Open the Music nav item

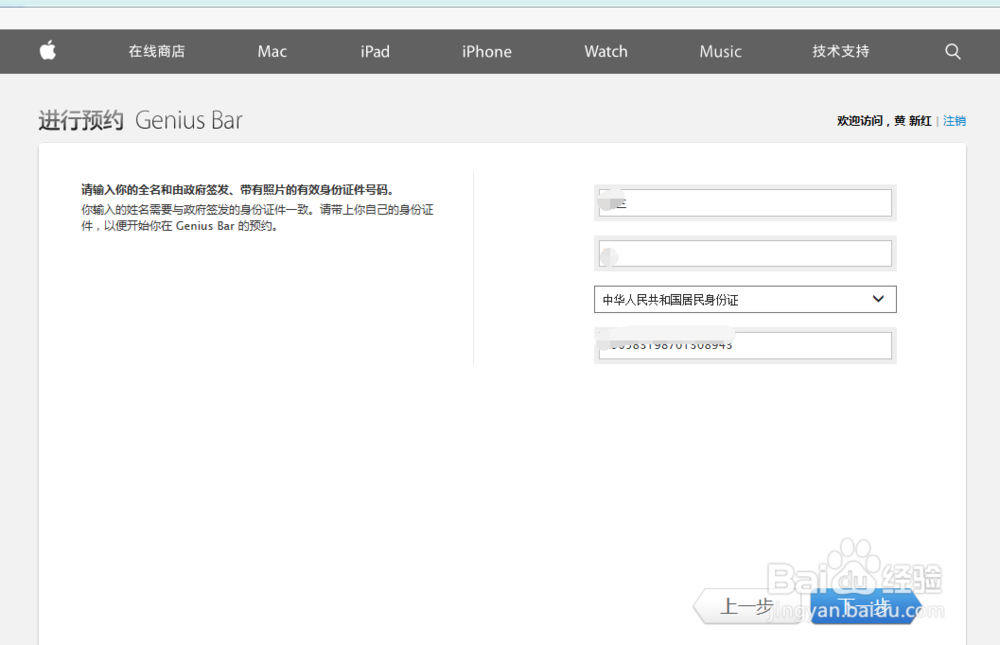[721, 52]
